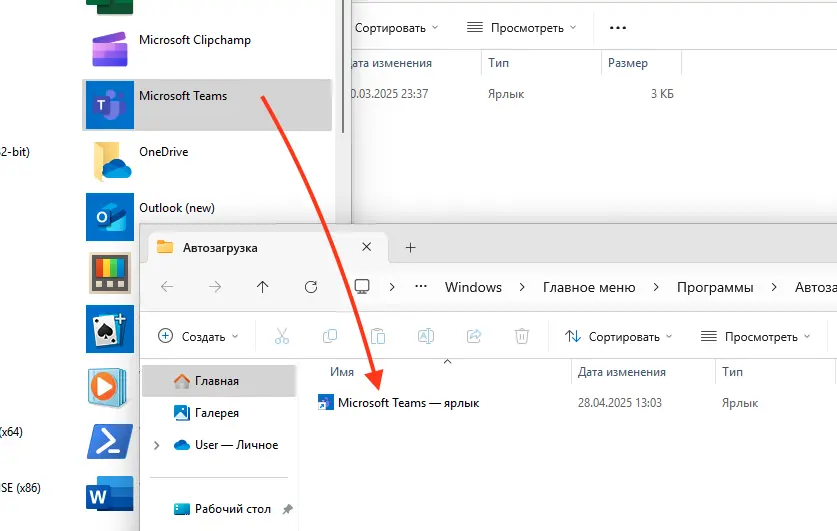837x531 pixels.
Task: Click the Ярлык type cell in back window
Action: tap(506, 94)
